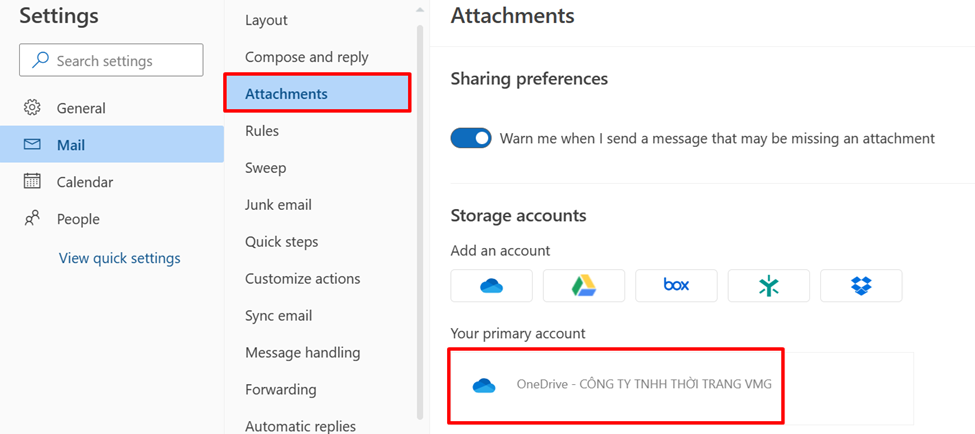The image size is (975, 434).
Task: Add a OneDrive storage account
Action: click(x=491, y=285)
